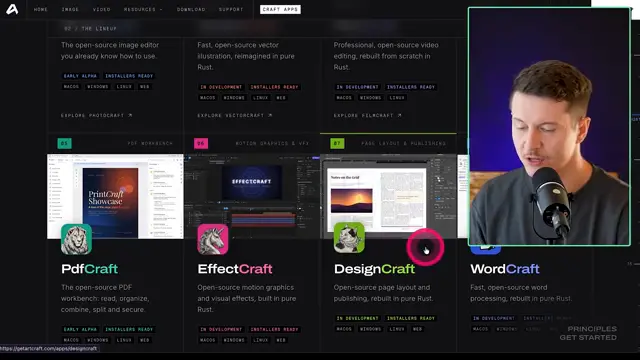640x360 pixels.
Task: Click the 'MOTION GRAPHICS & VFX' label
Action: point(272,144)
